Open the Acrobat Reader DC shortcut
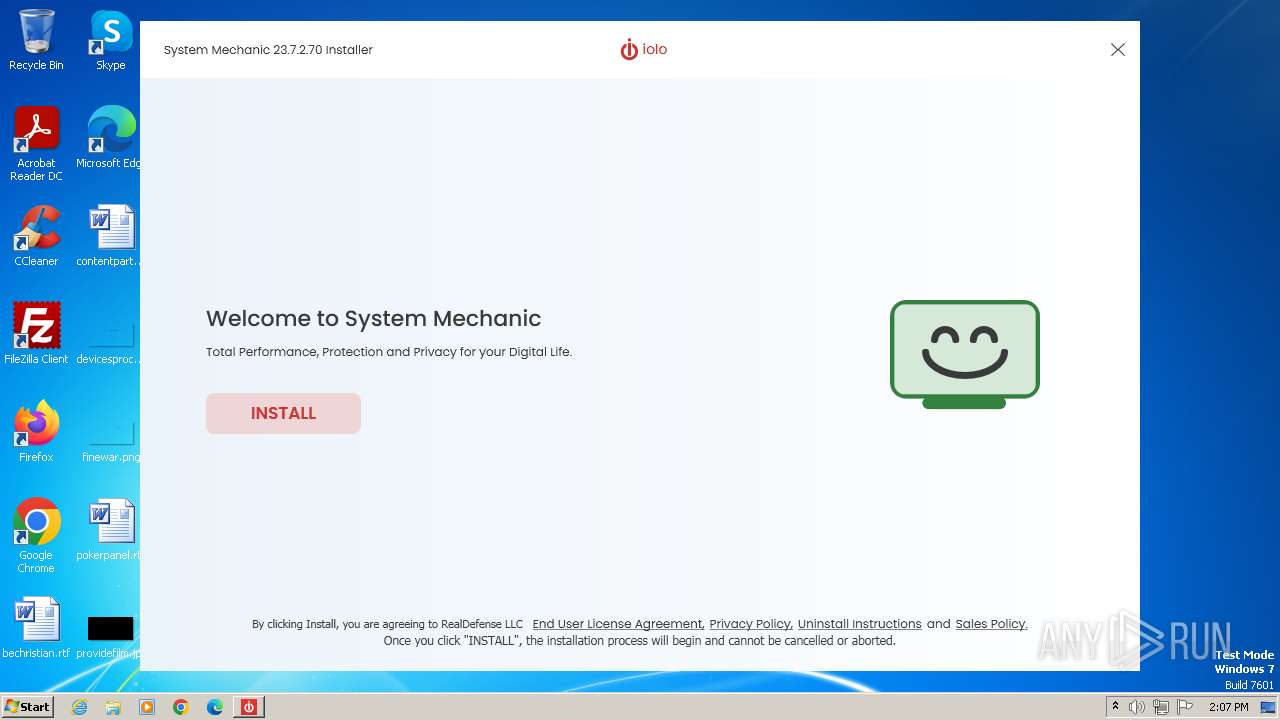 tap(36, 144)
